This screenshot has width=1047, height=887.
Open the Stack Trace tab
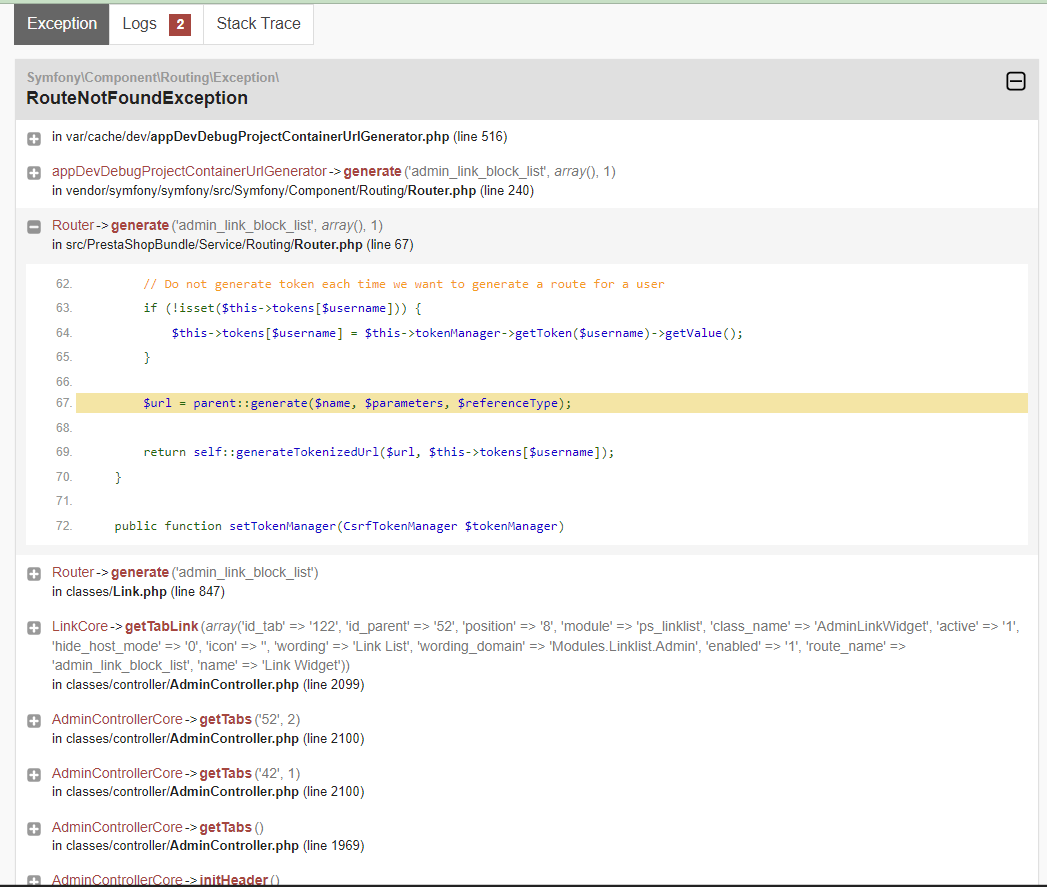[x=258, y=24]
